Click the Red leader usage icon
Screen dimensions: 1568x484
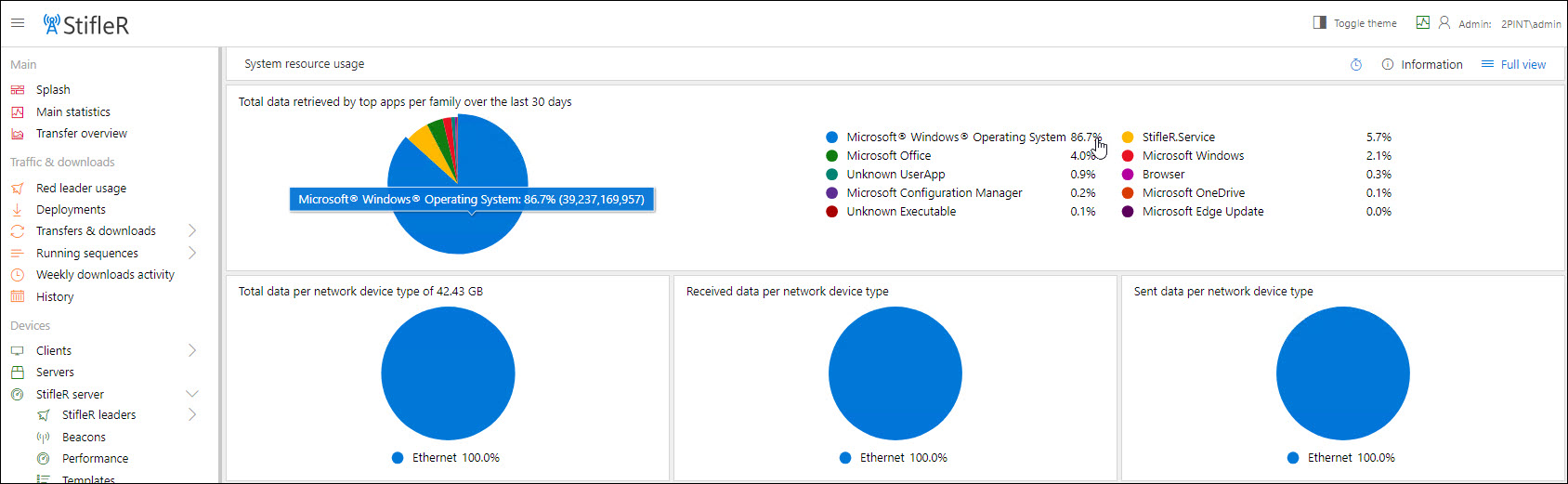(x=18, y=189)
